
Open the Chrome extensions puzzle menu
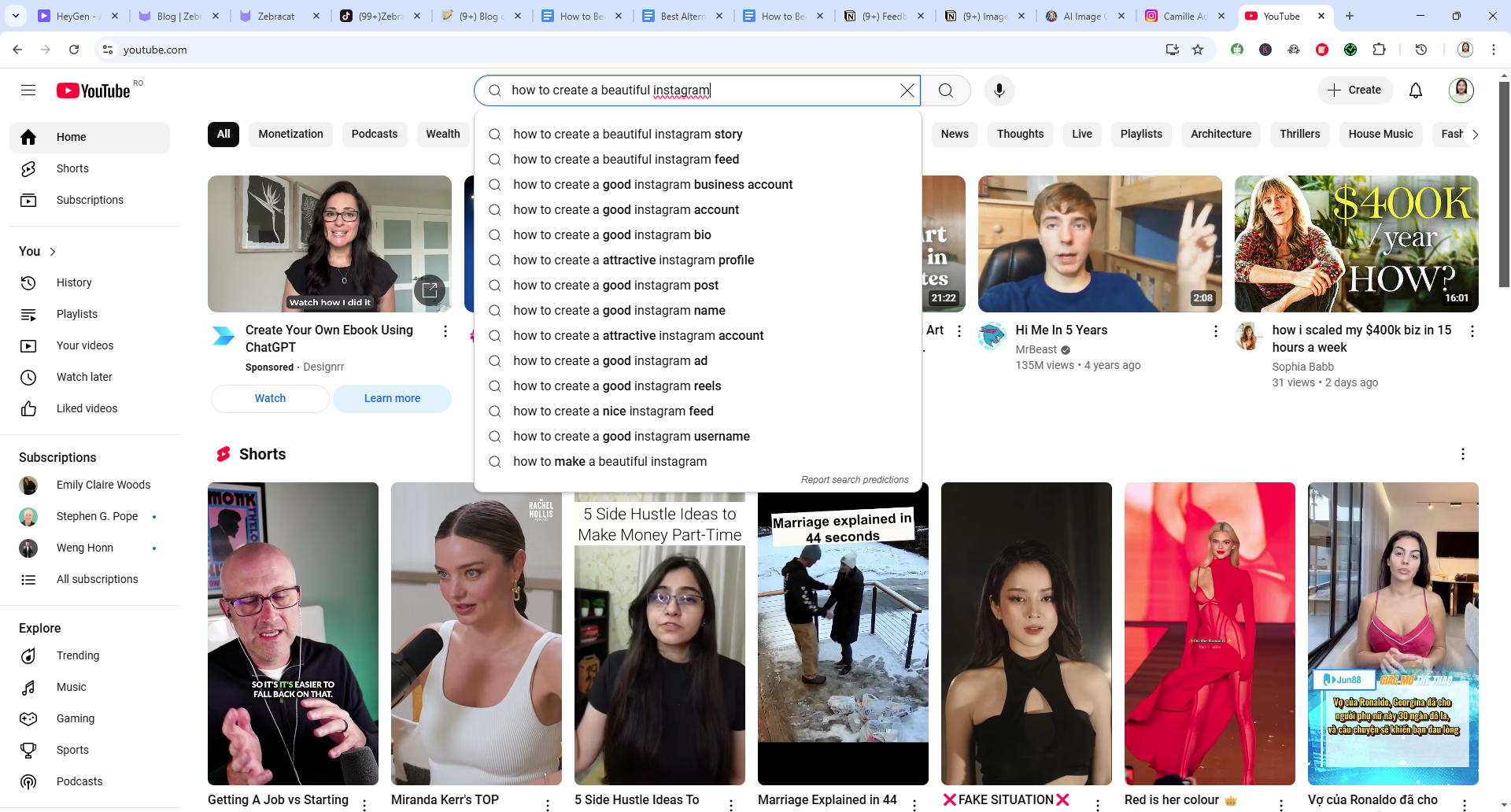[x=1379, y=50]
